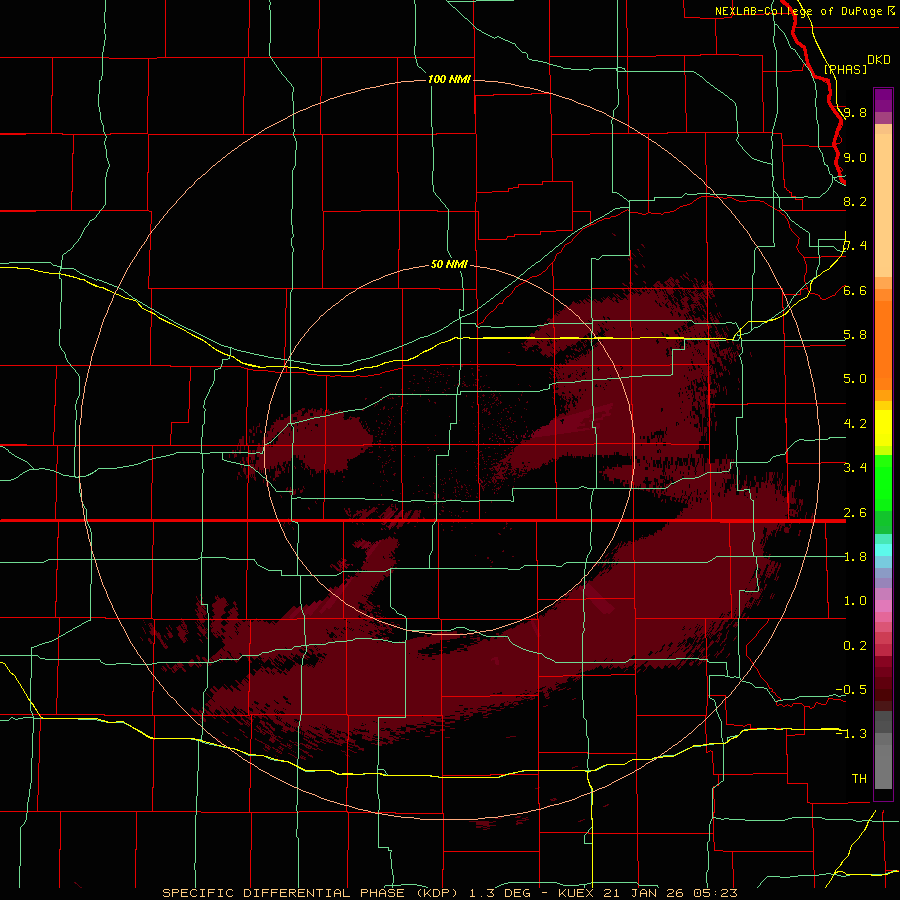Click the 1.3 DEG elevation angle text

tap(501, 893)
